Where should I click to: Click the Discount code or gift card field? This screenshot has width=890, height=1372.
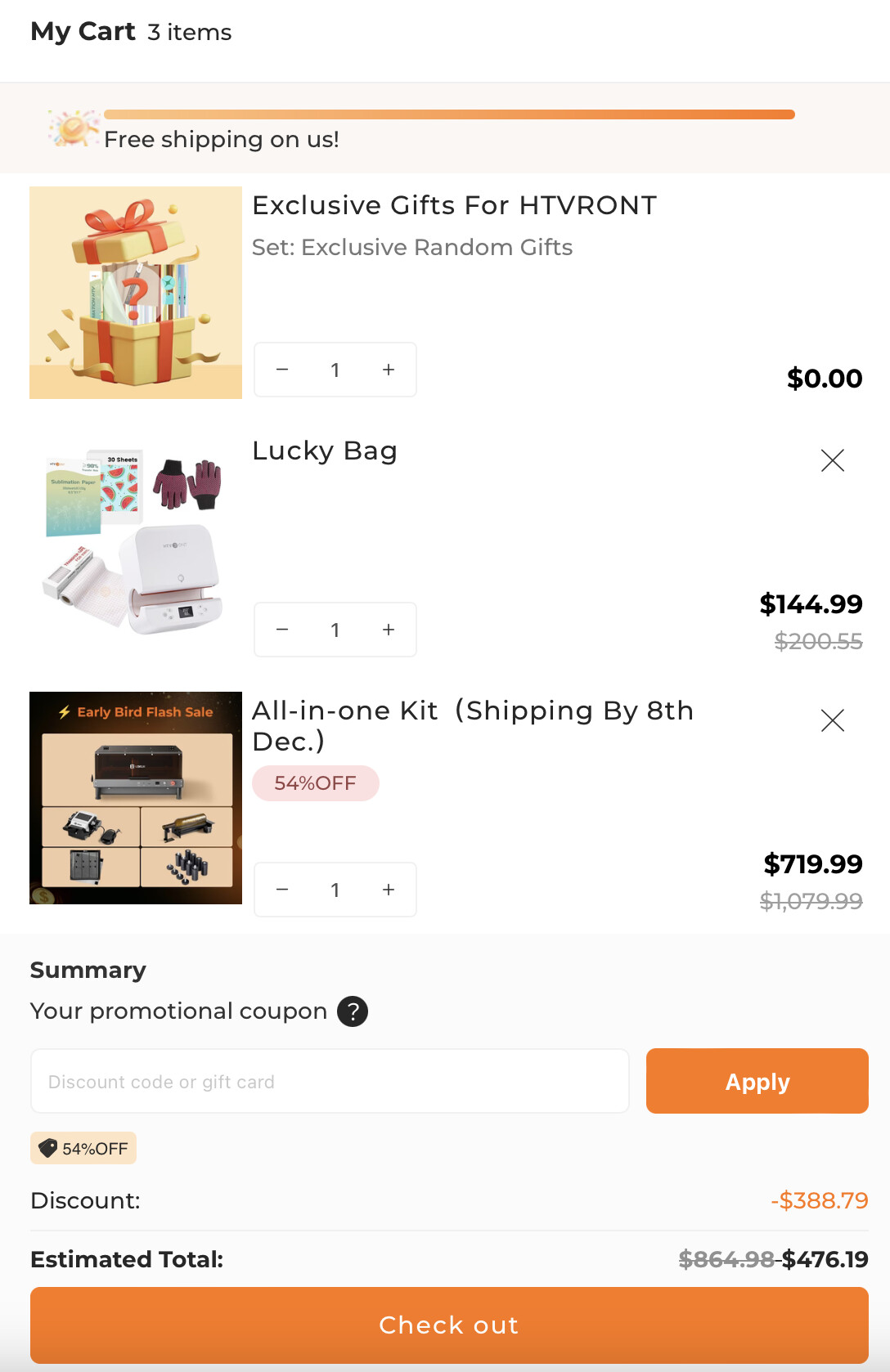[x=330, y=1081]
